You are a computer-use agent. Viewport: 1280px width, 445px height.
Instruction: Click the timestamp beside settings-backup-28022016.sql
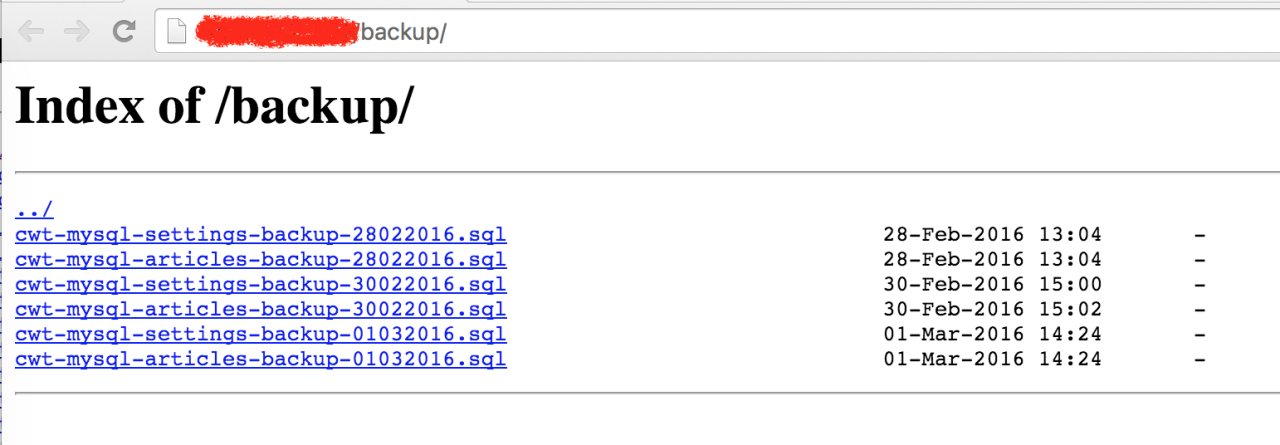click(x=992, y=236)
